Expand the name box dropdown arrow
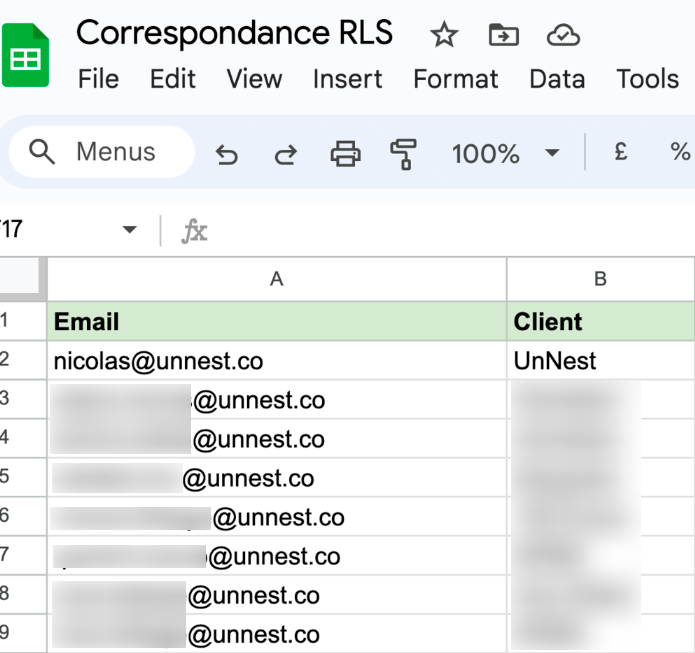This screenshot has height=653, width=695. click(129, 229)
